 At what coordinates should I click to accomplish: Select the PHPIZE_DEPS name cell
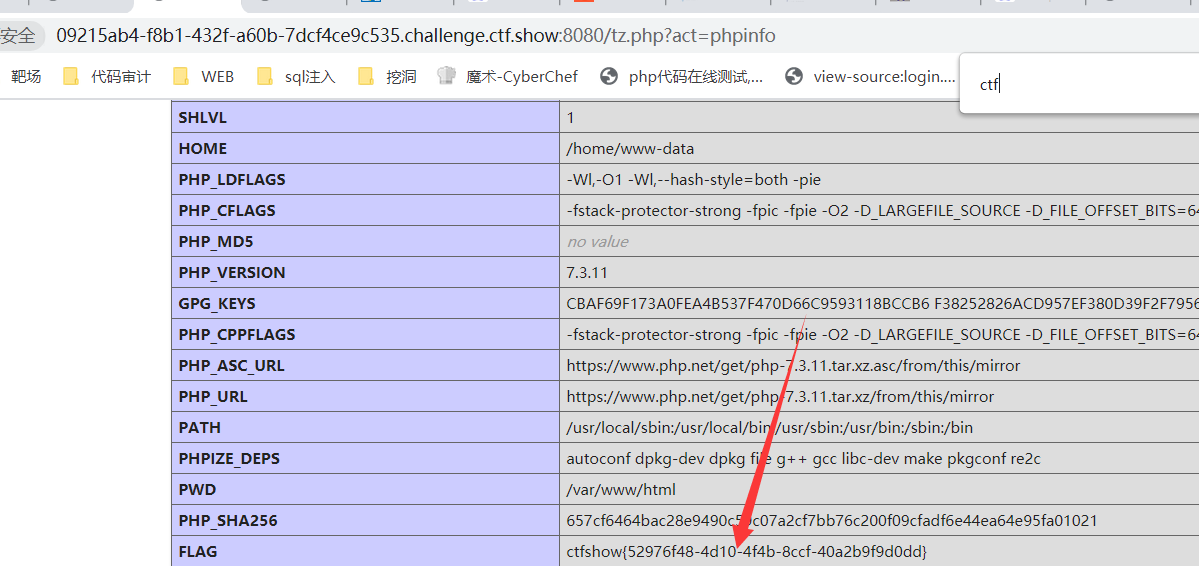(366, 458)
